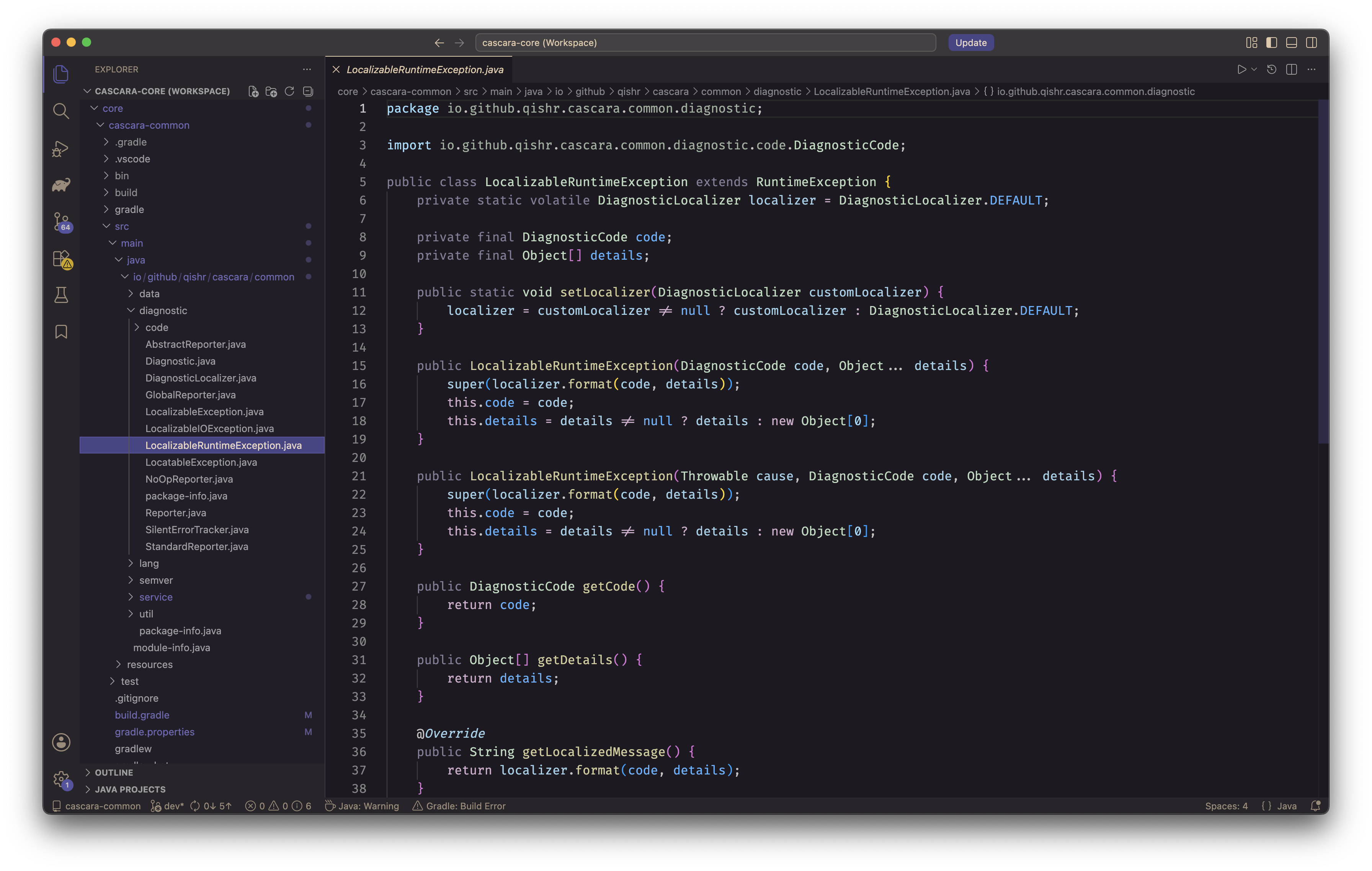
Task: Click the cascara-common breadcrumb segment
Action: coord(410,91)
